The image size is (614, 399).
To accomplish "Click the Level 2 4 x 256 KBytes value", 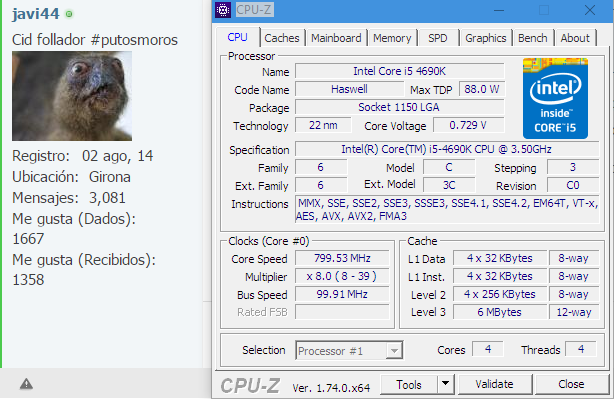I will (500, 294).
